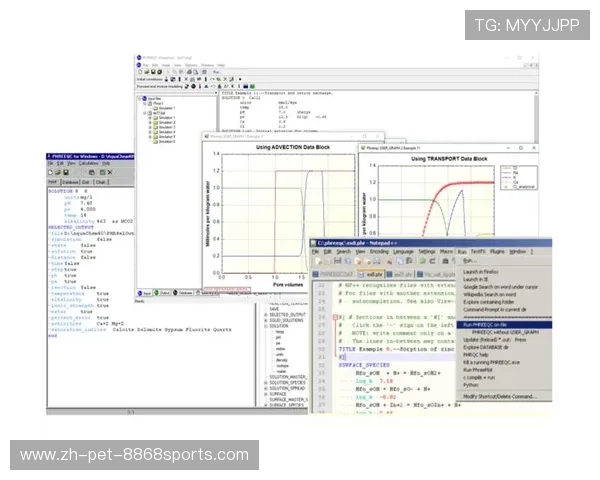The height and width of the screenshot is (480, 600).
Task: Click Redo arrow in Notepad++ toolbar
Action: (x=432, y=261)
